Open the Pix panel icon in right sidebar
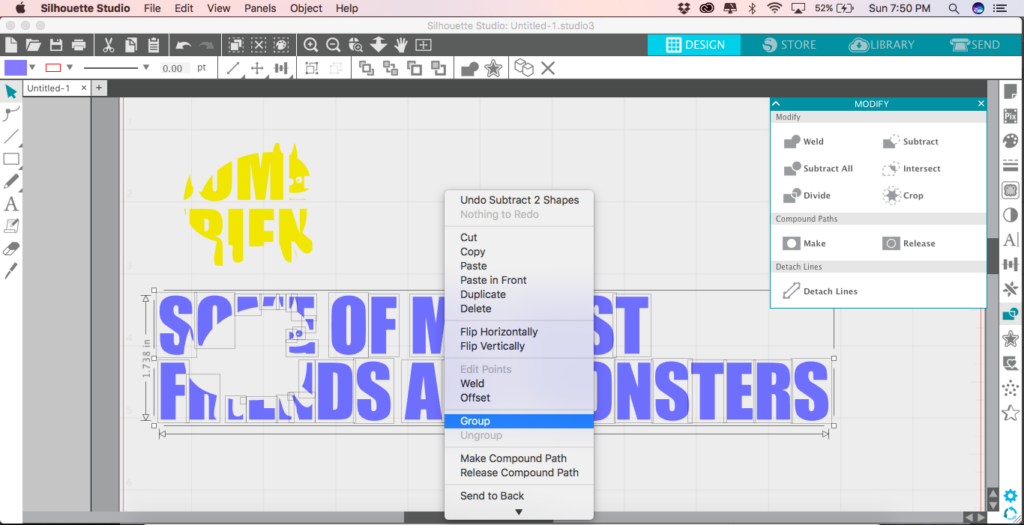 pos(1010,116)
